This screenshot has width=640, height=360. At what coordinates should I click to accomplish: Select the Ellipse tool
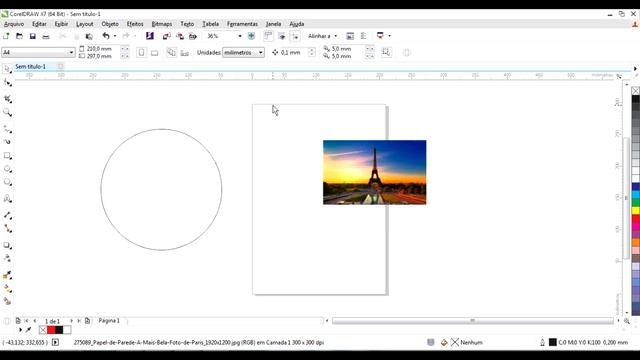pyautogui.click(x=7, y=169)
